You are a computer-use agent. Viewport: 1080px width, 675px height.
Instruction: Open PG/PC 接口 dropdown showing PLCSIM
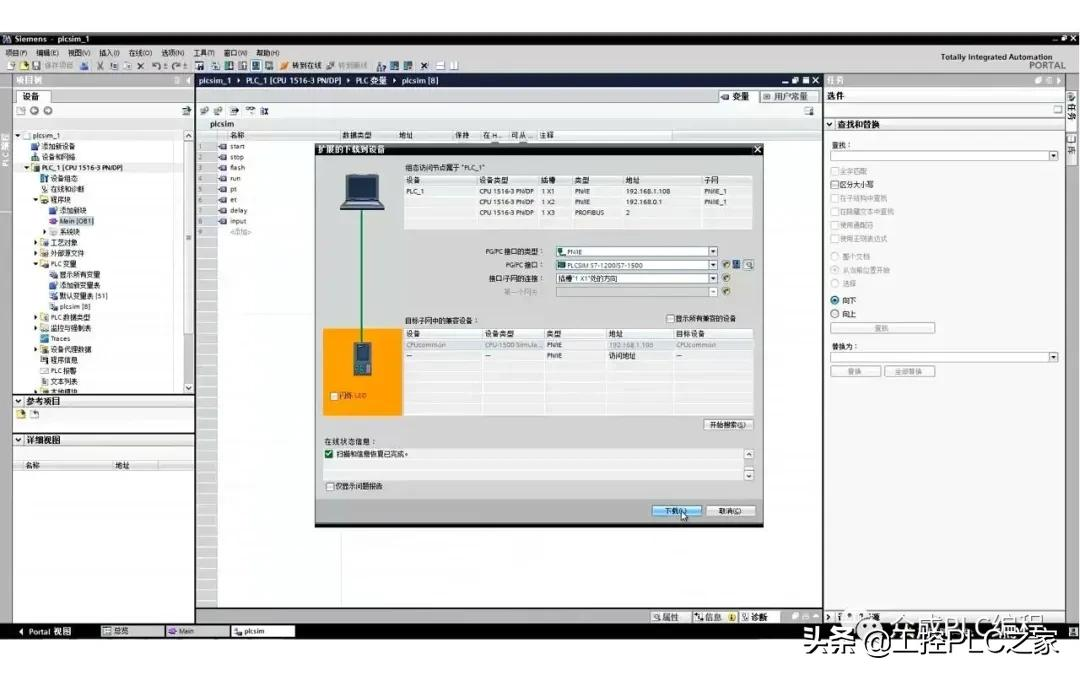coord(713,264)
